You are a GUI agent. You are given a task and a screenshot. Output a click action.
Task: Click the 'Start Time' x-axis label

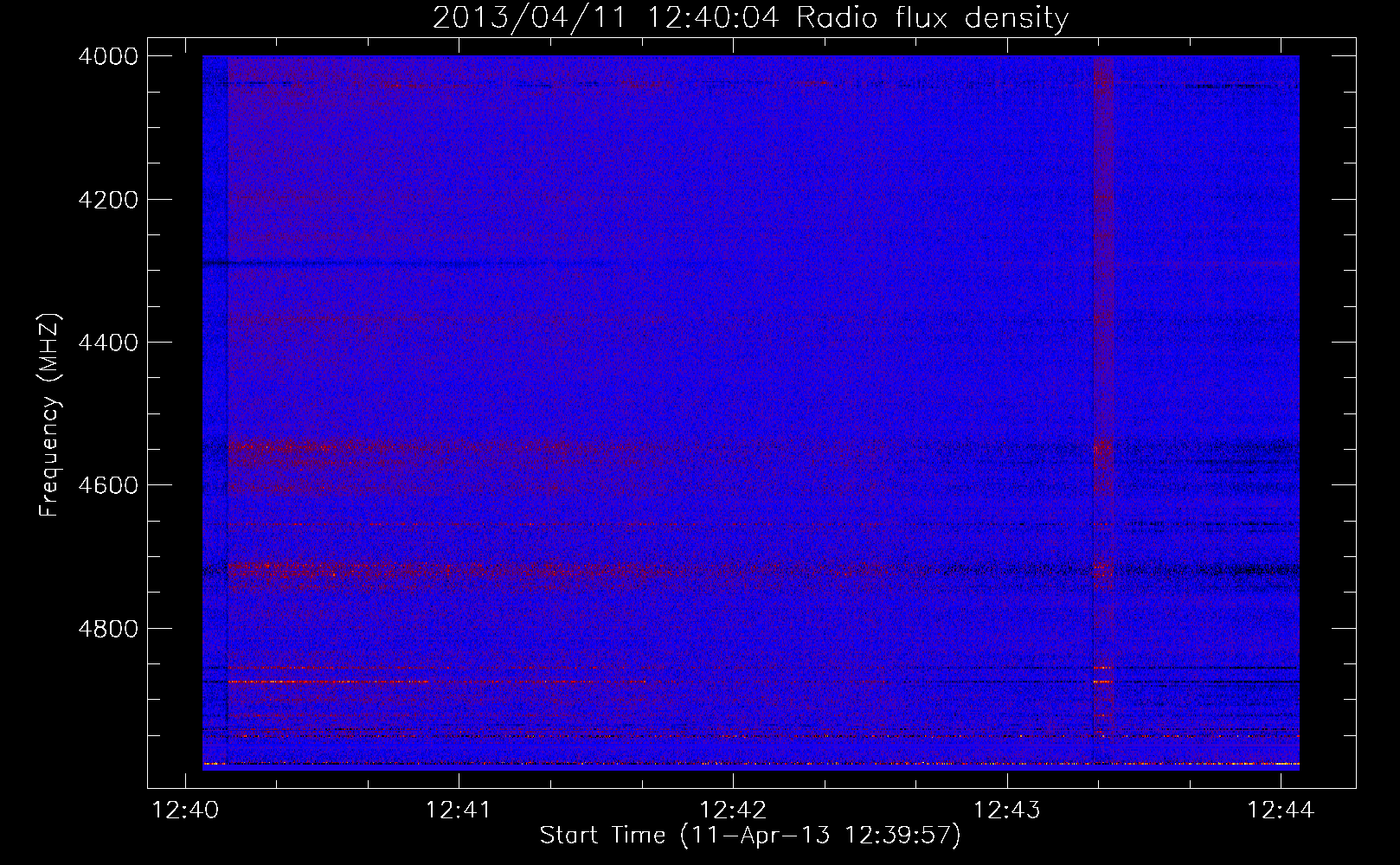(x=750, y=836)
